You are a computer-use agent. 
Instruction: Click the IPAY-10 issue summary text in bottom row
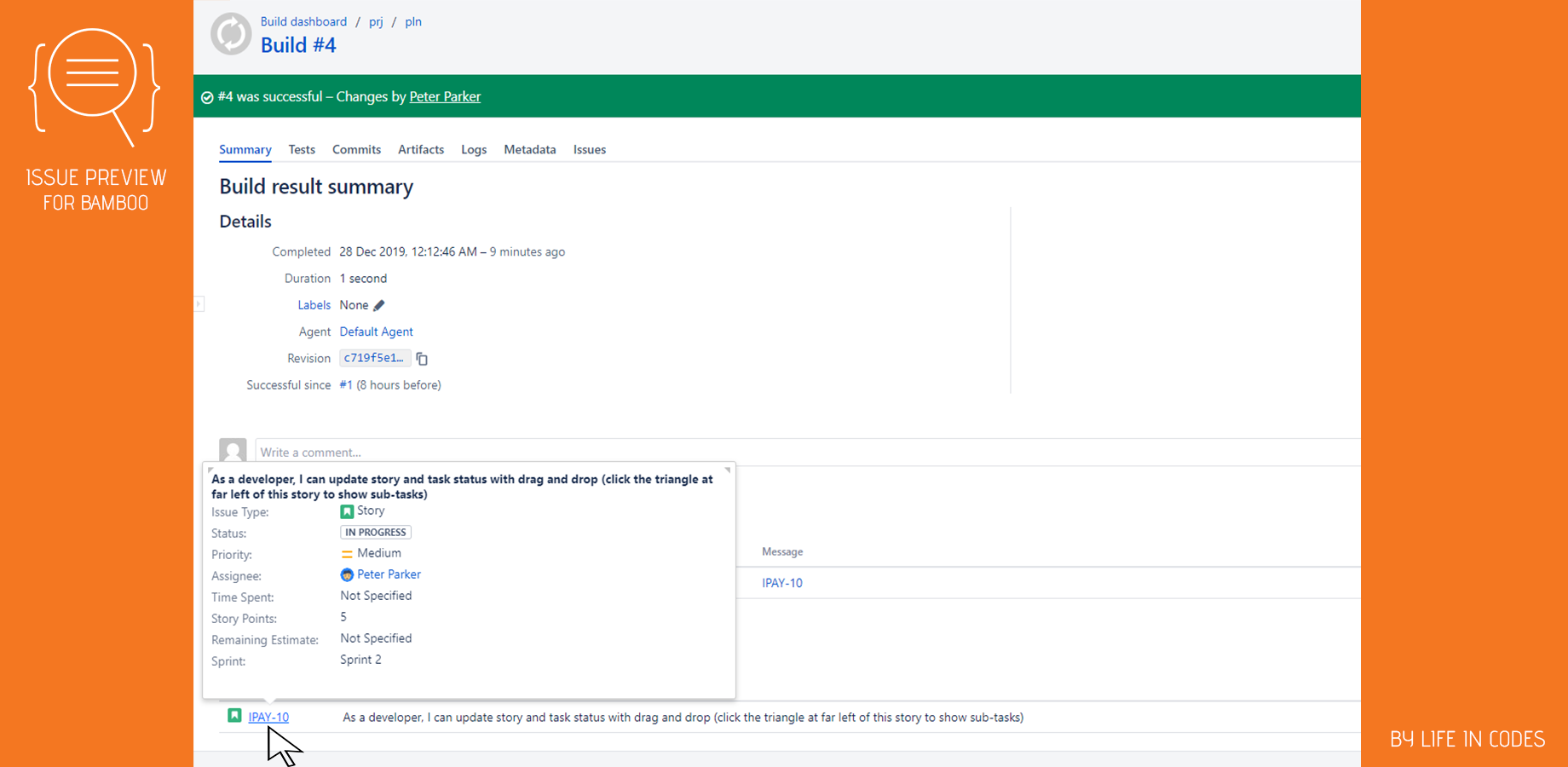pos(683,718)
